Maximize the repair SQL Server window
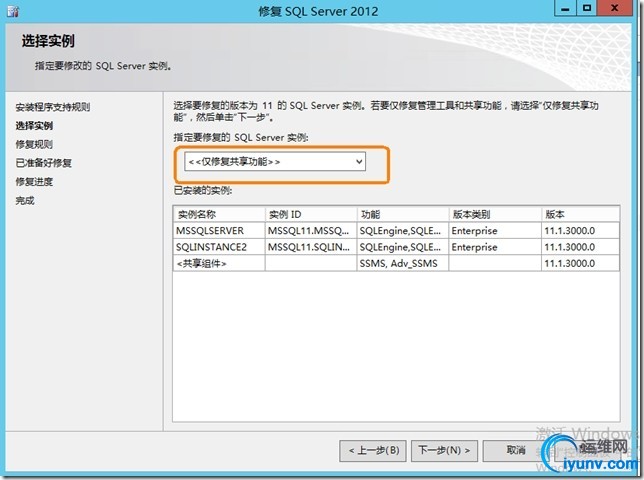The height and width of the screenshot is (480, 644). click(x=587, y=8)
